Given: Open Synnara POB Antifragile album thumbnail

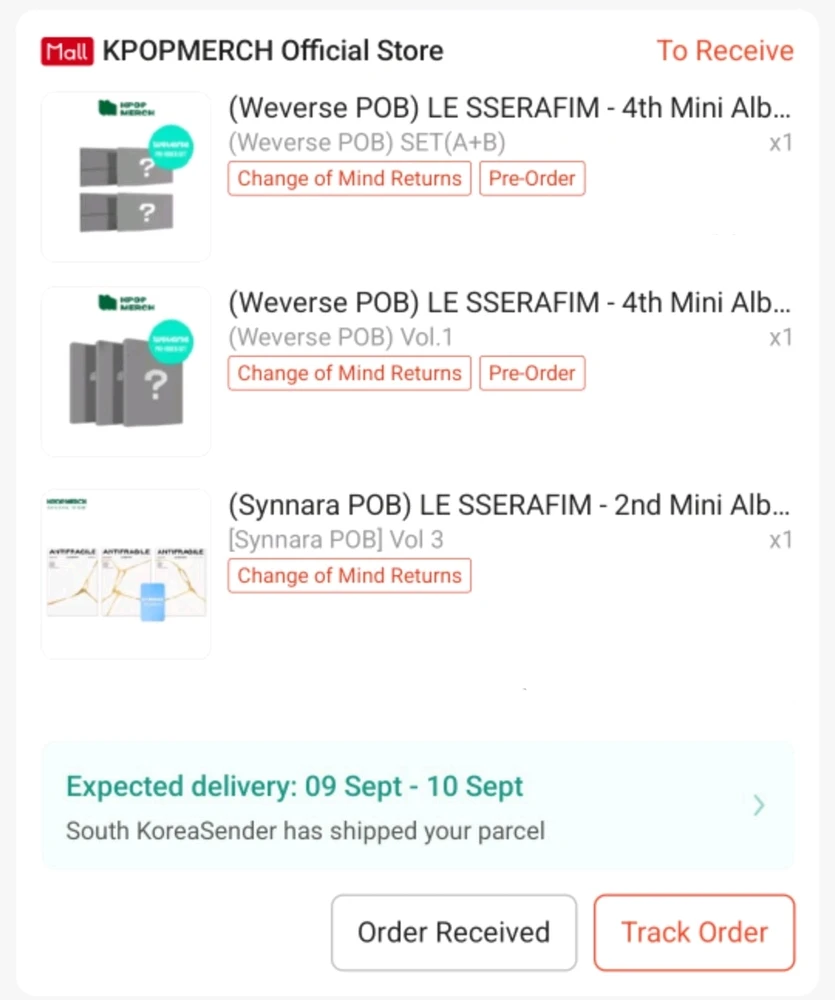Looking at the screenshot, I should pos(126,574).
